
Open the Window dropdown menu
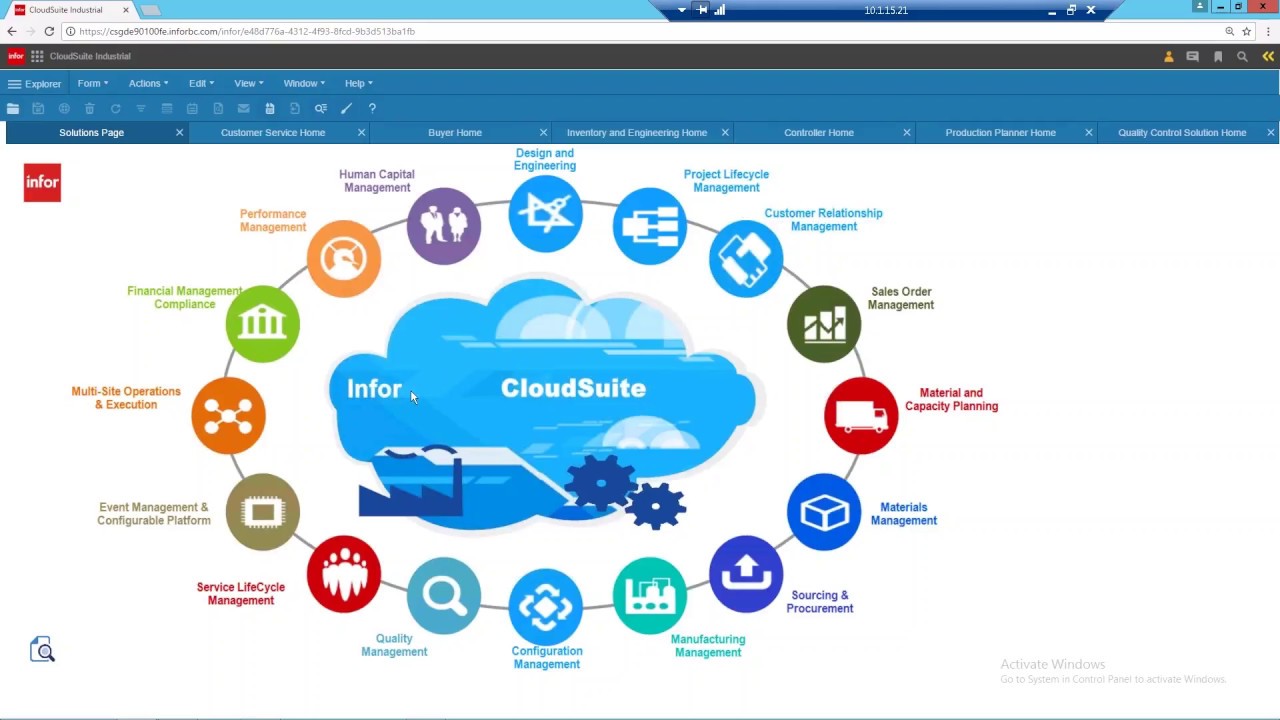(x=304, y=83)
